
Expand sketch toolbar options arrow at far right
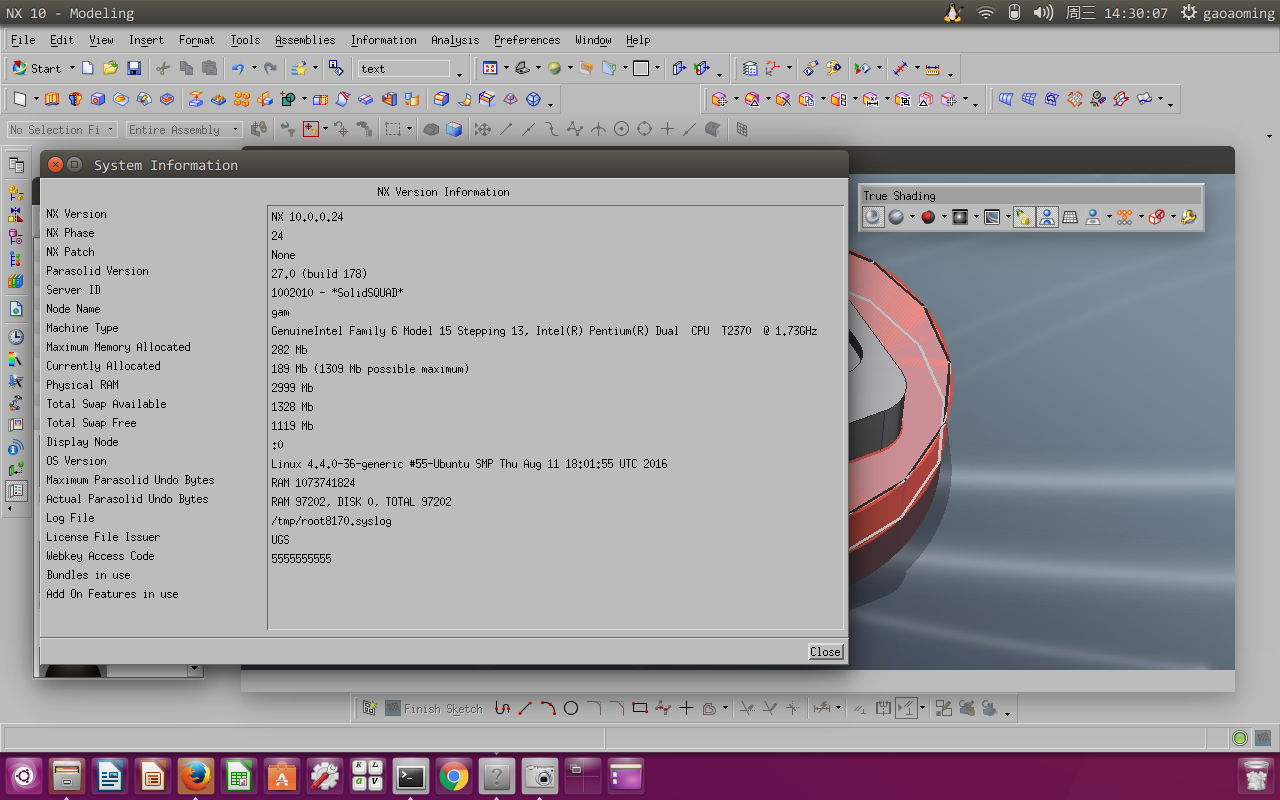1008,713
